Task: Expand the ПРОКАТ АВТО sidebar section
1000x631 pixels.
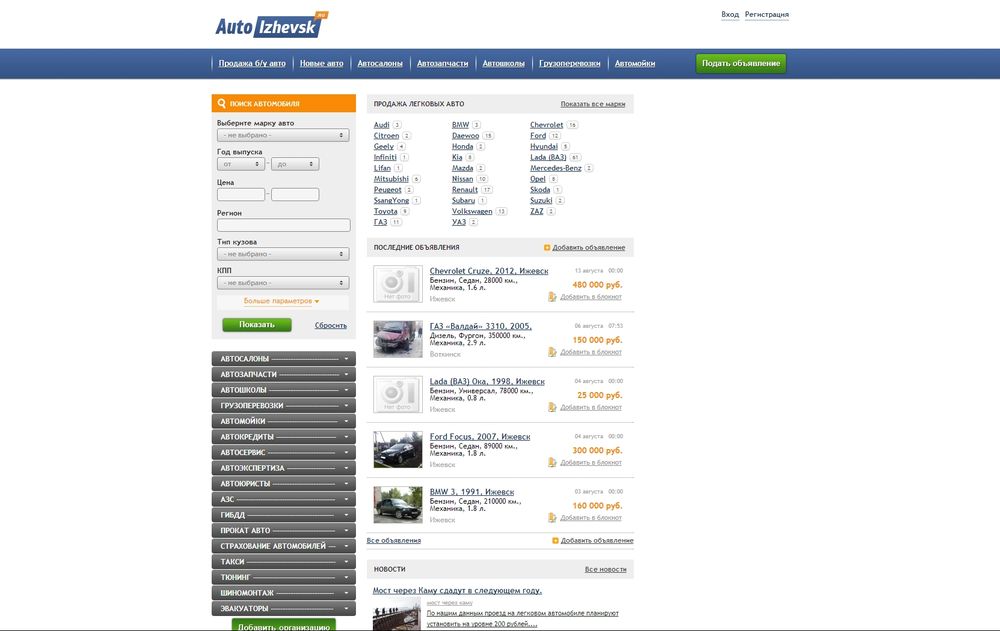Action: (x=284, y=531)
